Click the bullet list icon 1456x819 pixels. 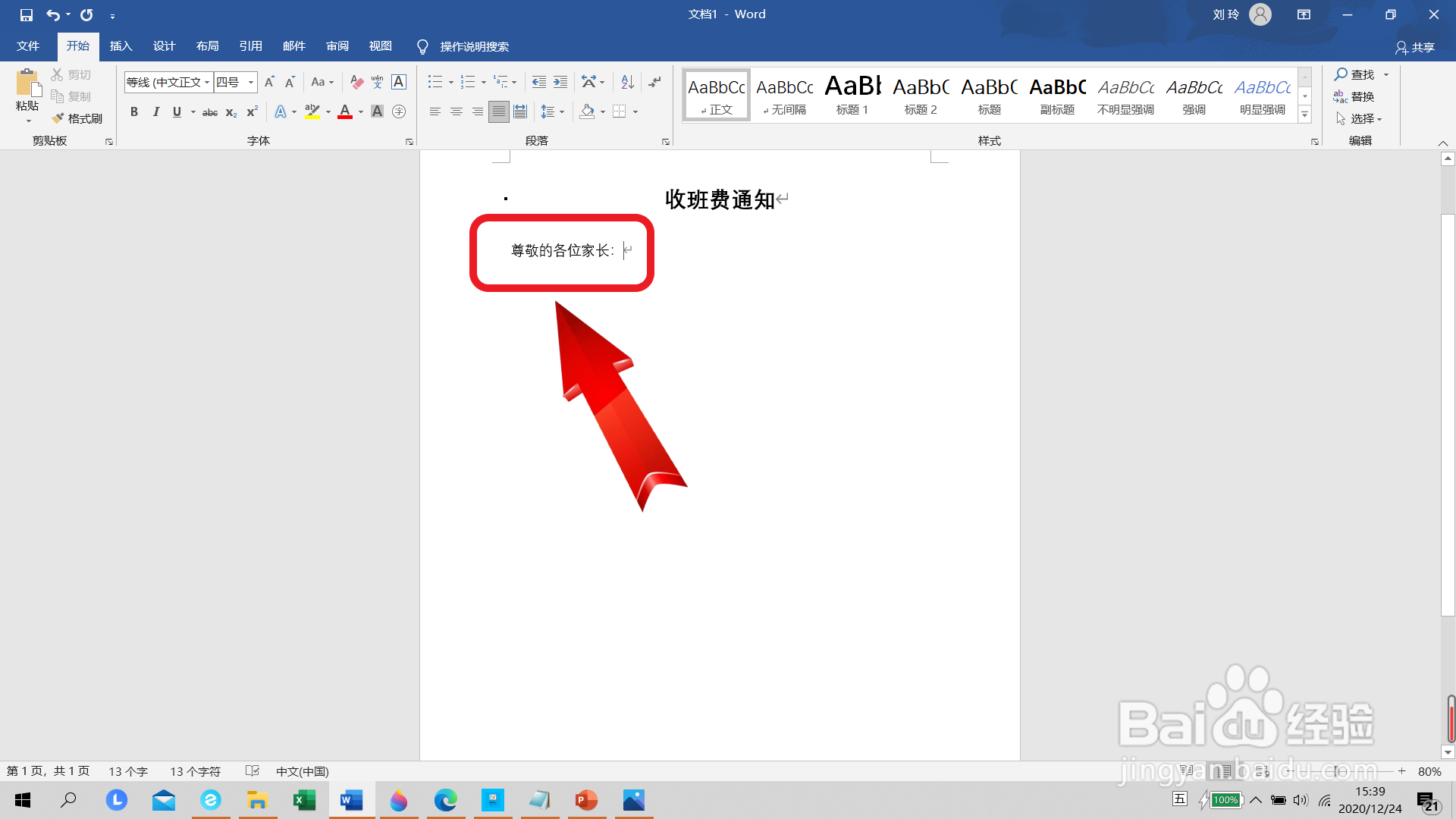point(435,82)
